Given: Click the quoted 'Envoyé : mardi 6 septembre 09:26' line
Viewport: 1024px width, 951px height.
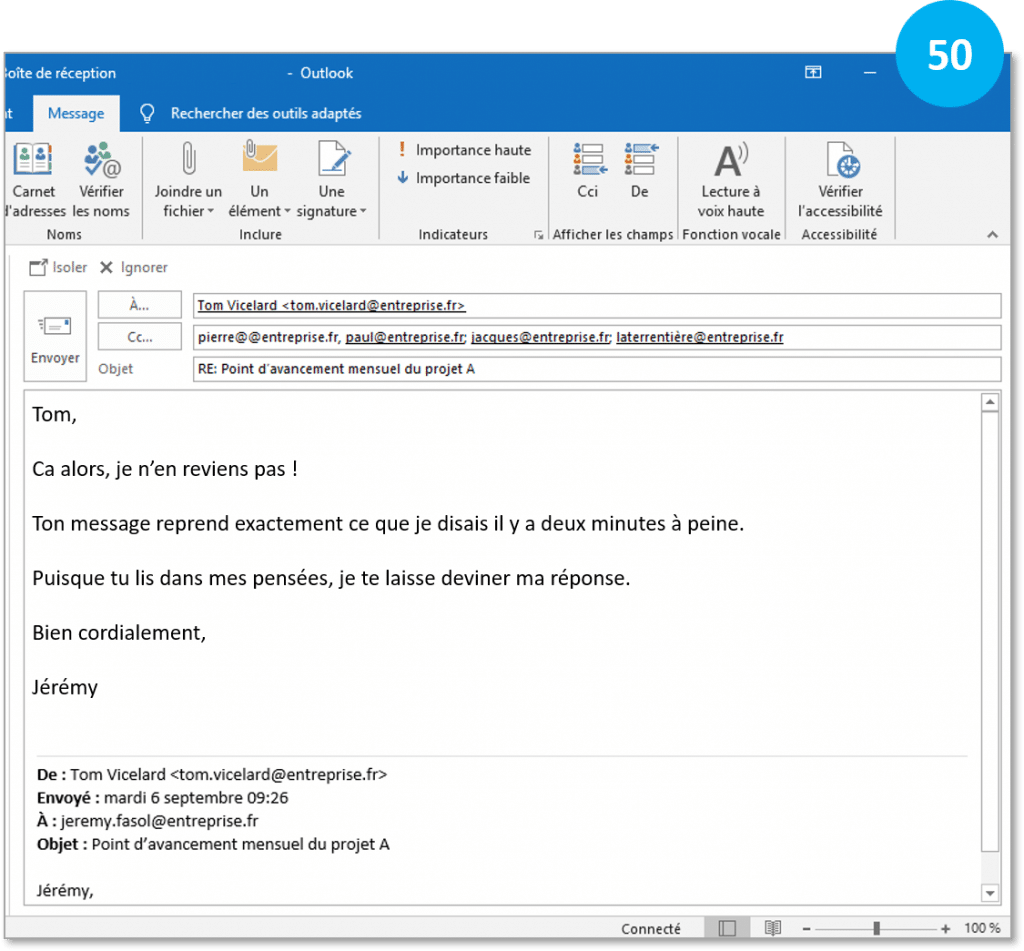Looking at the screenshot, I should (x=163, y=798).
